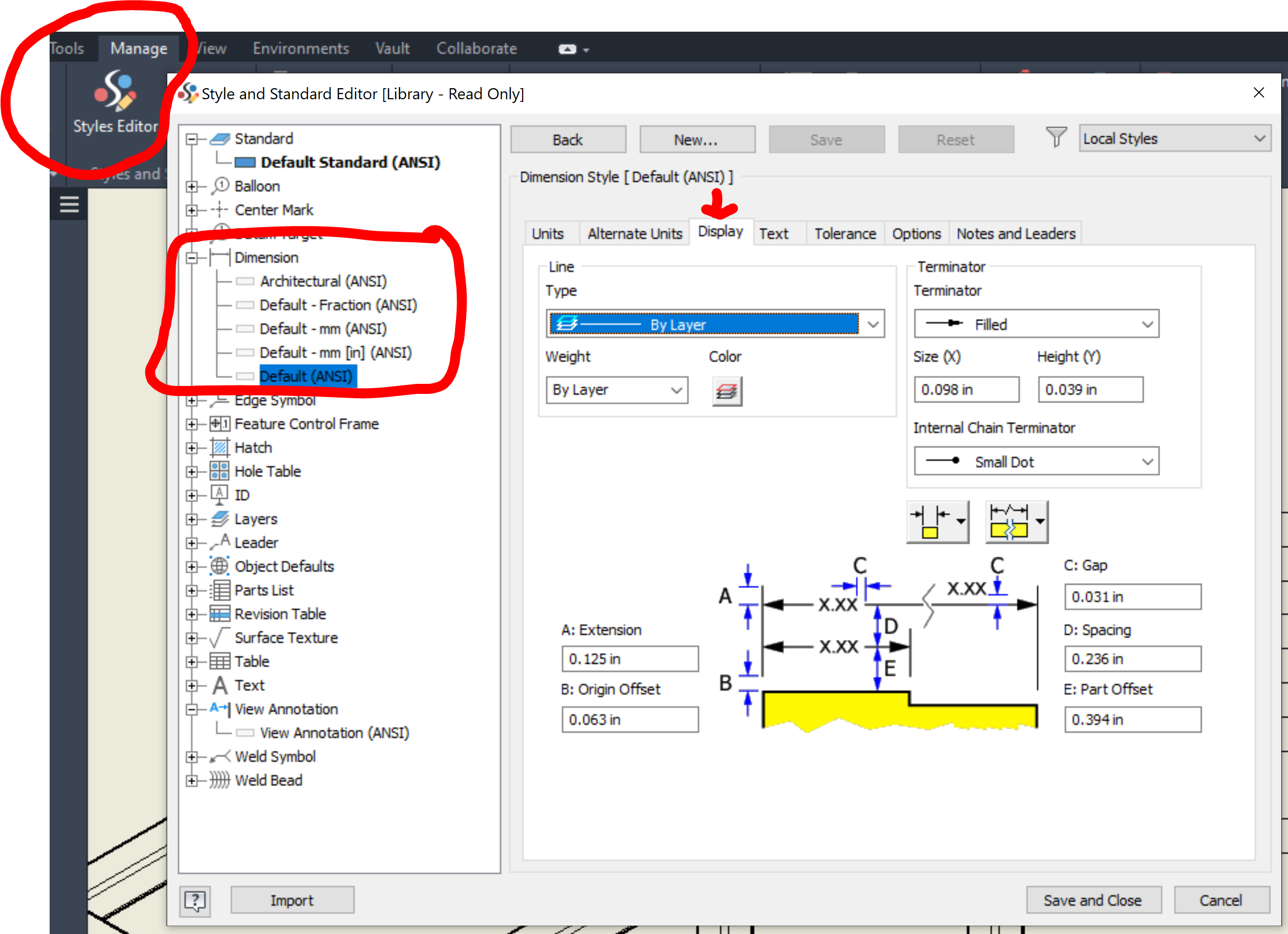
Task: Click the Save and Close button
Action: [1093, 901]
